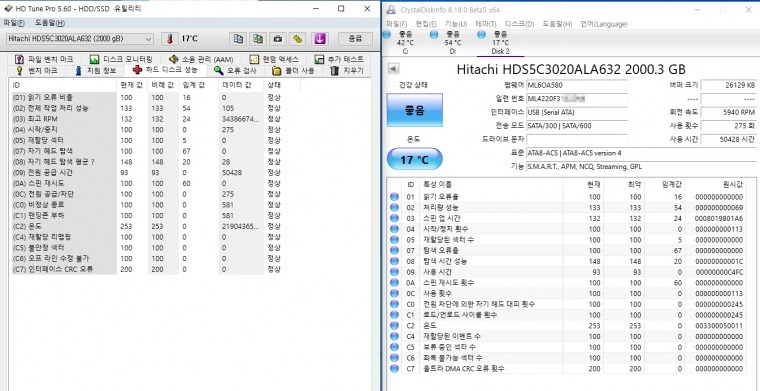This screenshot has height=391, width=760.
Task: Select the C: drive status circle
Action: [387, 34]
